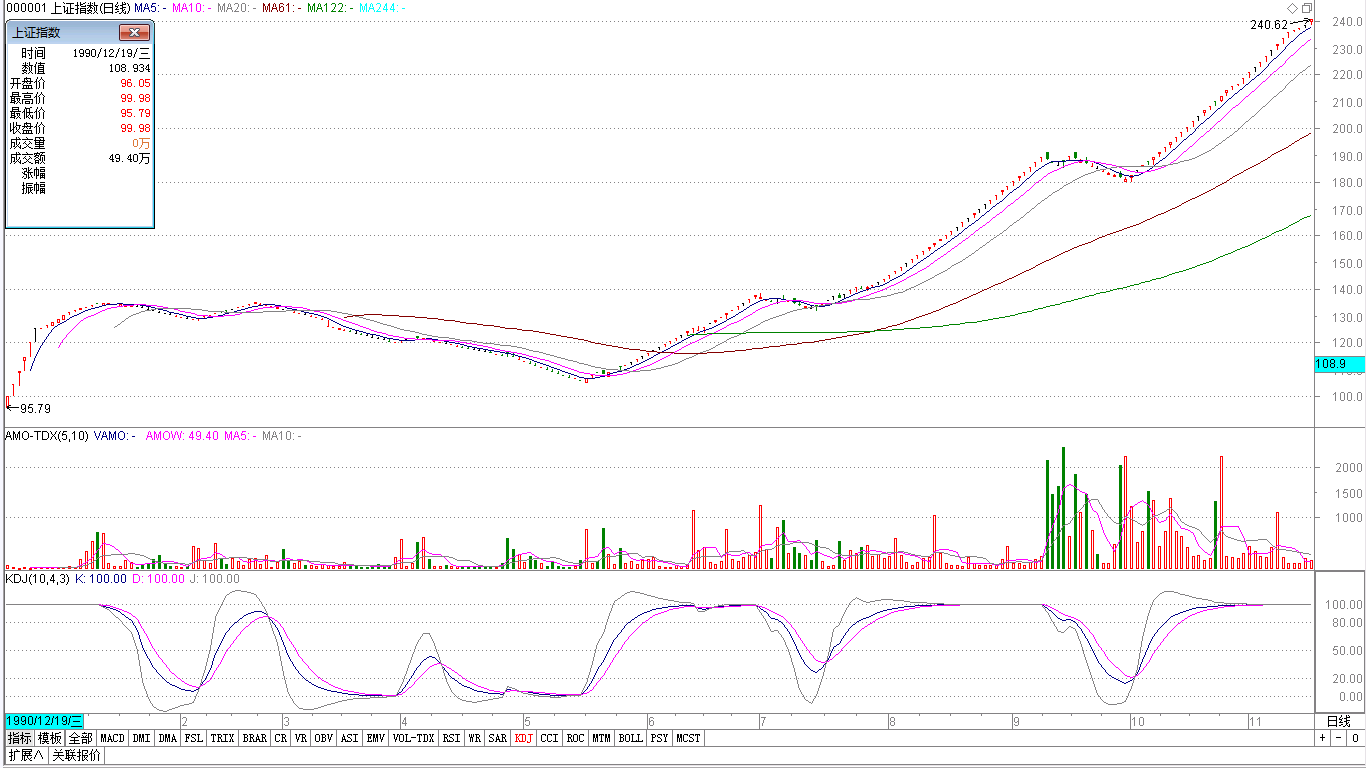This screenshot has height=768, width=1366.
Task: Open the 模板 tab
Action: point(50,738)
